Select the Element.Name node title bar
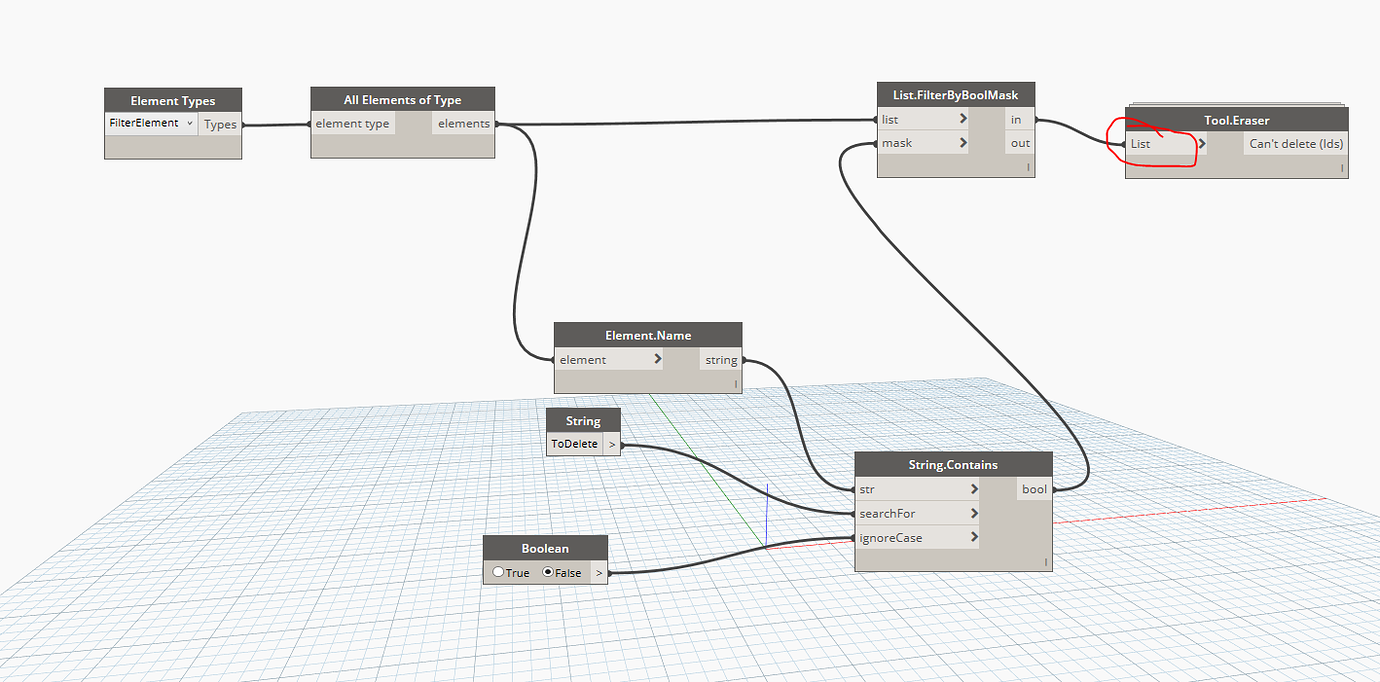 point(647,335)
